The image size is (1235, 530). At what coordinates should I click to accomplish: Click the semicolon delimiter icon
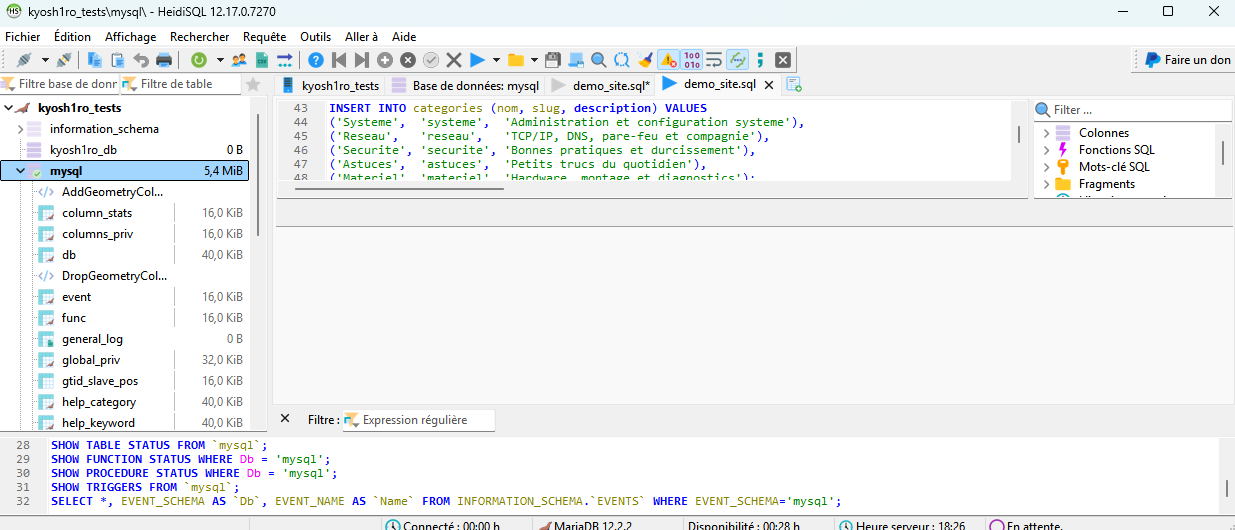click(x=760, y=60)
